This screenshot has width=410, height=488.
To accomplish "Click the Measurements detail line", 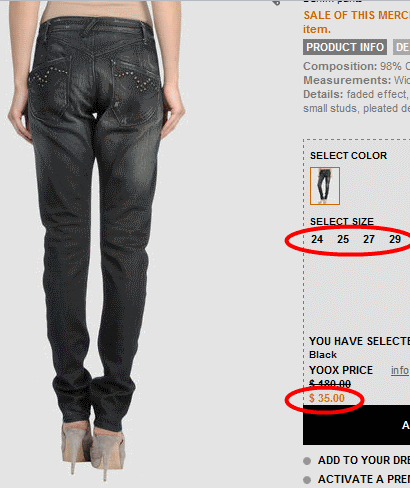I will [356, 80].
